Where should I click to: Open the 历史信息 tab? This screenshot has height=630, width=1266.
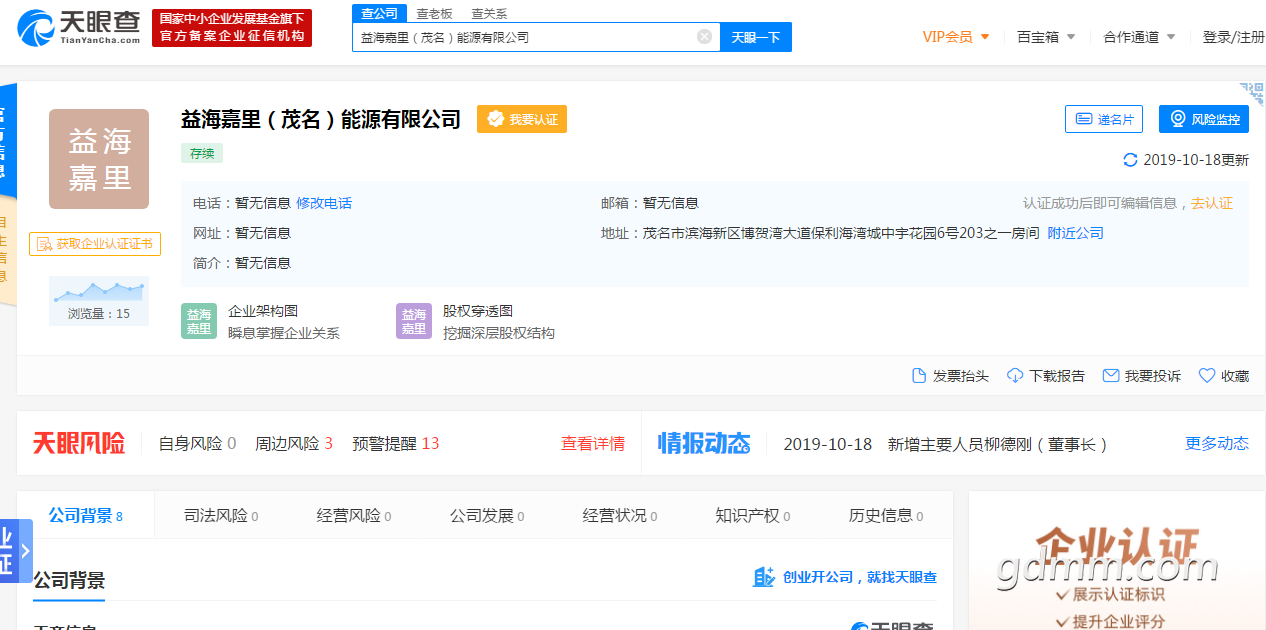click(x=886, y=516)
